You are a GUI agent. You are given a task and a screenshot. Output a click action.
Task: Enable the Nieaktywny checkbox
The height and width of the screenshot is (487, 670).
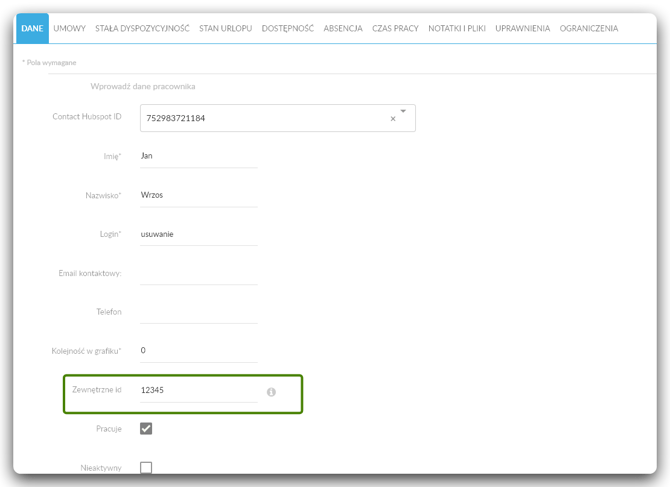[146, 467]
